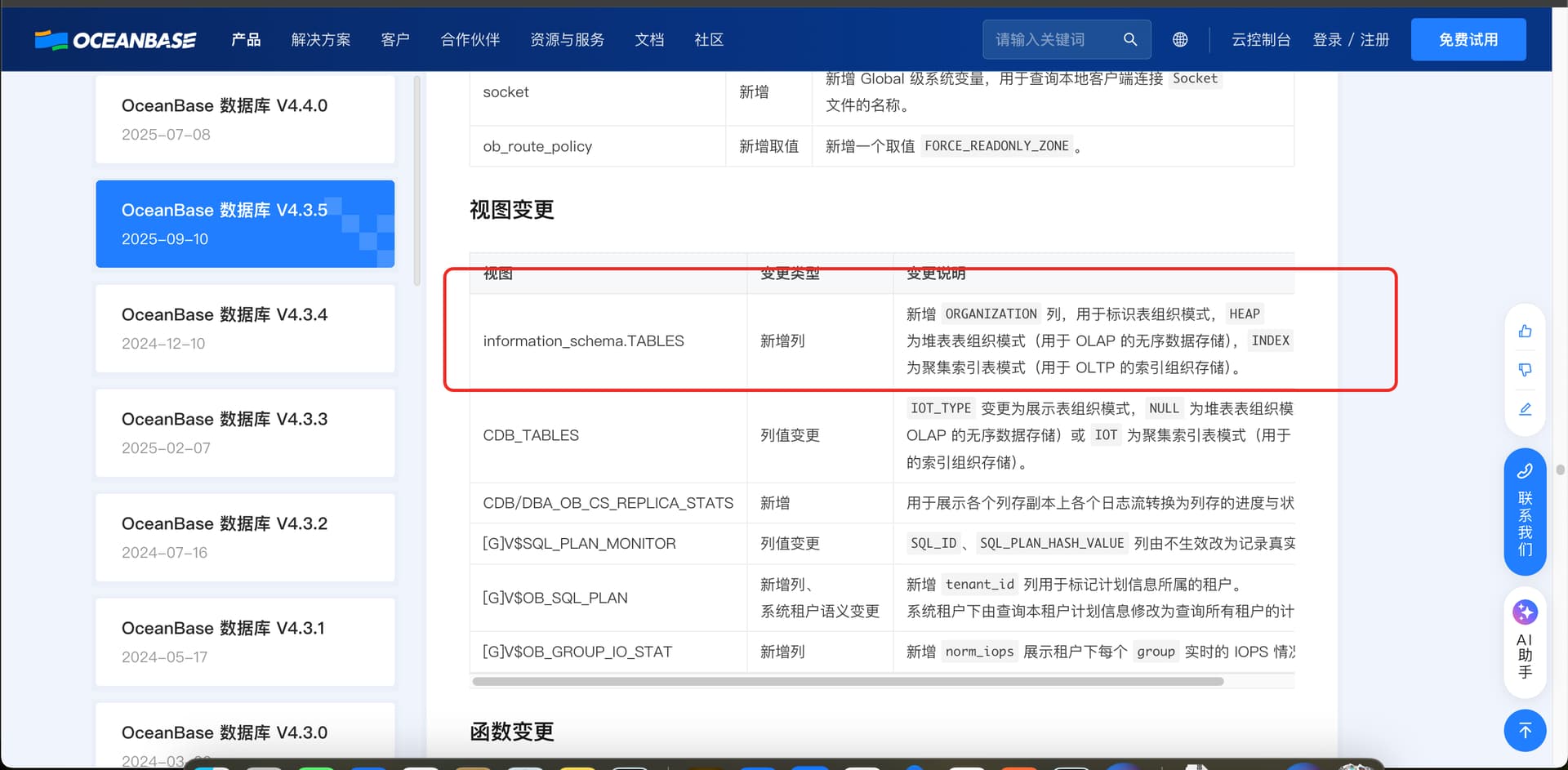Screen dimensions: 1568x770
Task: Open the 解决方案 menu
Action: click(321, 40)
